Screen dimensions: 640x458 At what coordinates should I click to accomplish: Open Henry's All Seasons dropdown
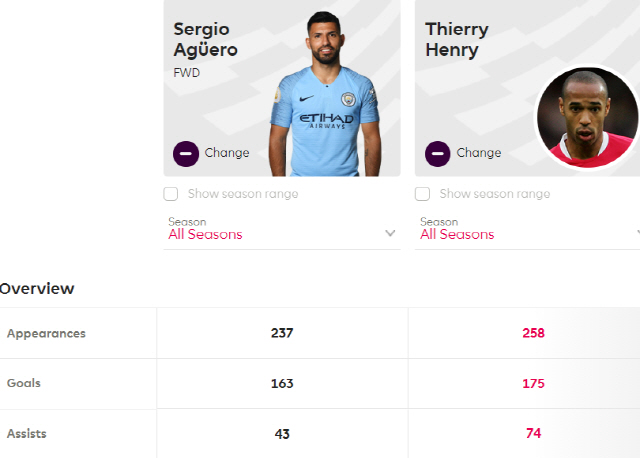point(527,231)
